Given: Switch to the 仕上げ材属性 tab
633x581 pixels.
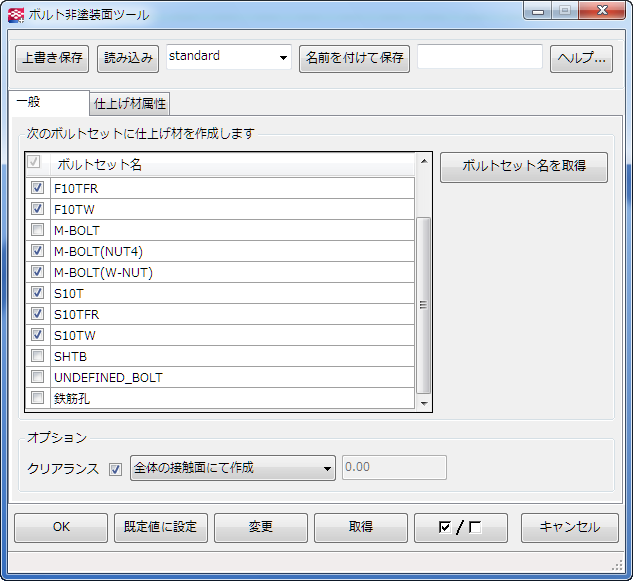Looking at the screenshot, I should coord(130,104).
